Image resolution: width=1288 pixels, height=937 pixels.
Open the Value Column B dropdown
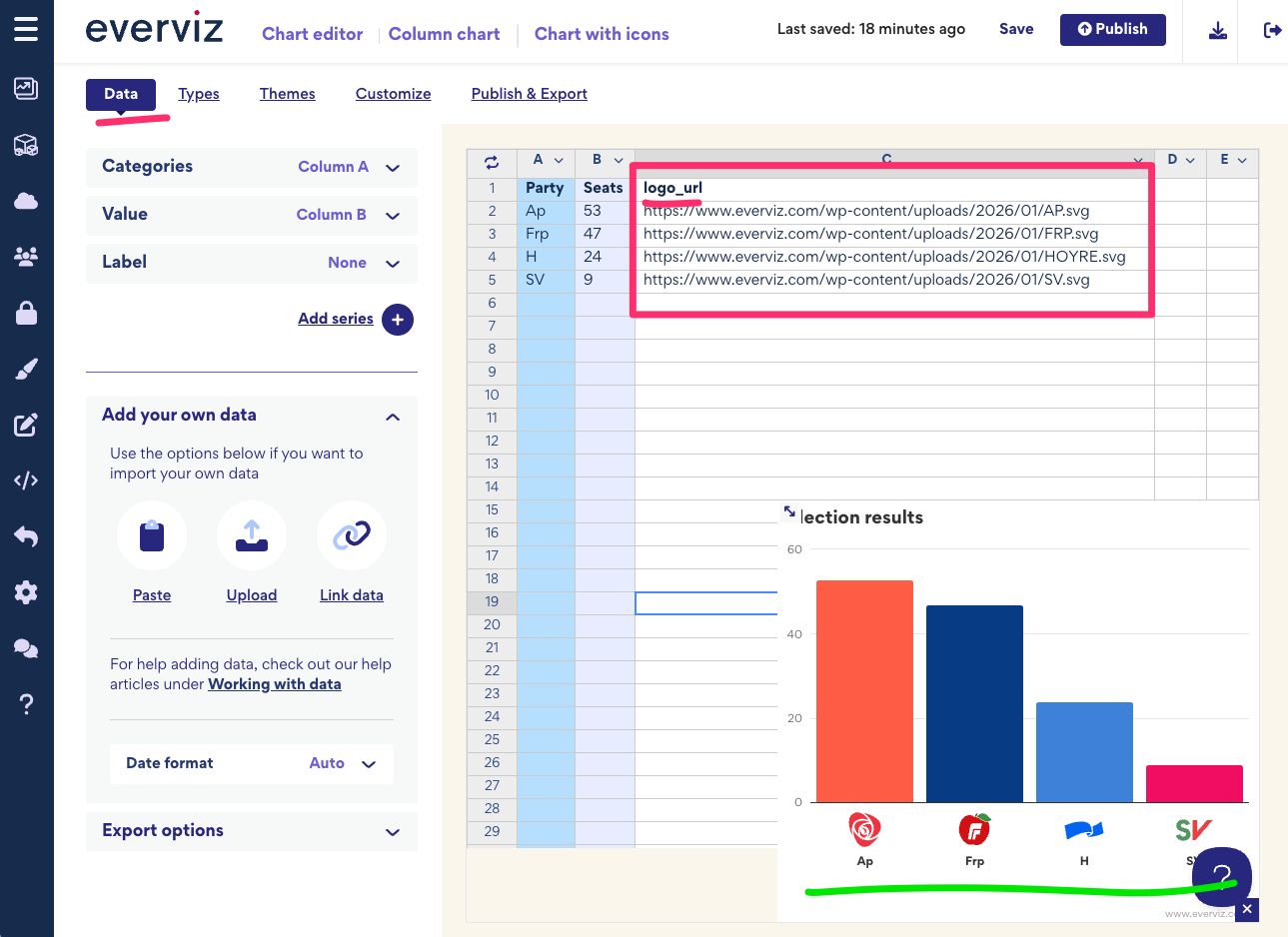click(x=252, y=215)
